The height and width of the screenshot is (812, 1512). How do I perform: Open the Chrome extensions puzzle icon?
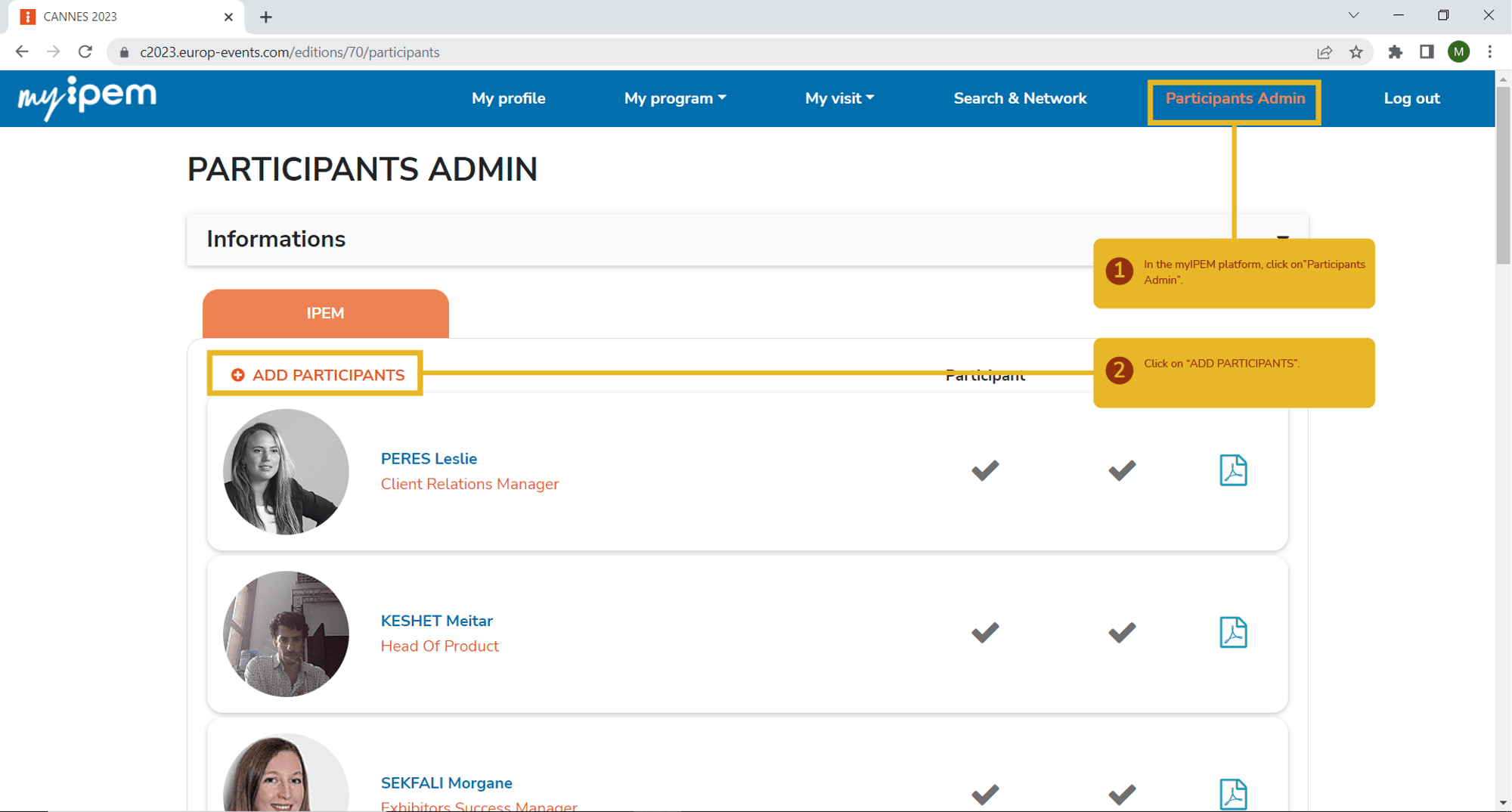pyautogui.click(x=1396, y=52)
